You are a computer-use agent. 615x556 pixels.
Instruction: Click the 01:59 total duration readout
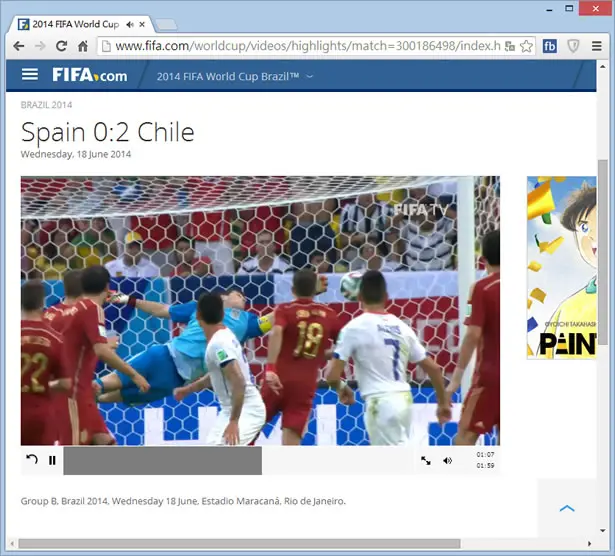[485, 465]
